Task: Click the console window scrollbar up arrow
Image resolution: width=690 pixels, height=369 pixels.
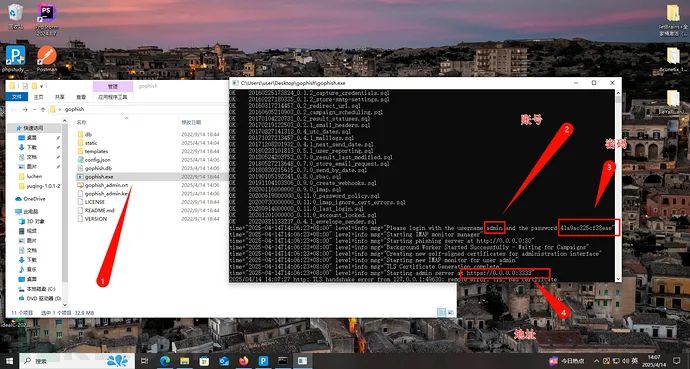Action: [x=618, y=93]
